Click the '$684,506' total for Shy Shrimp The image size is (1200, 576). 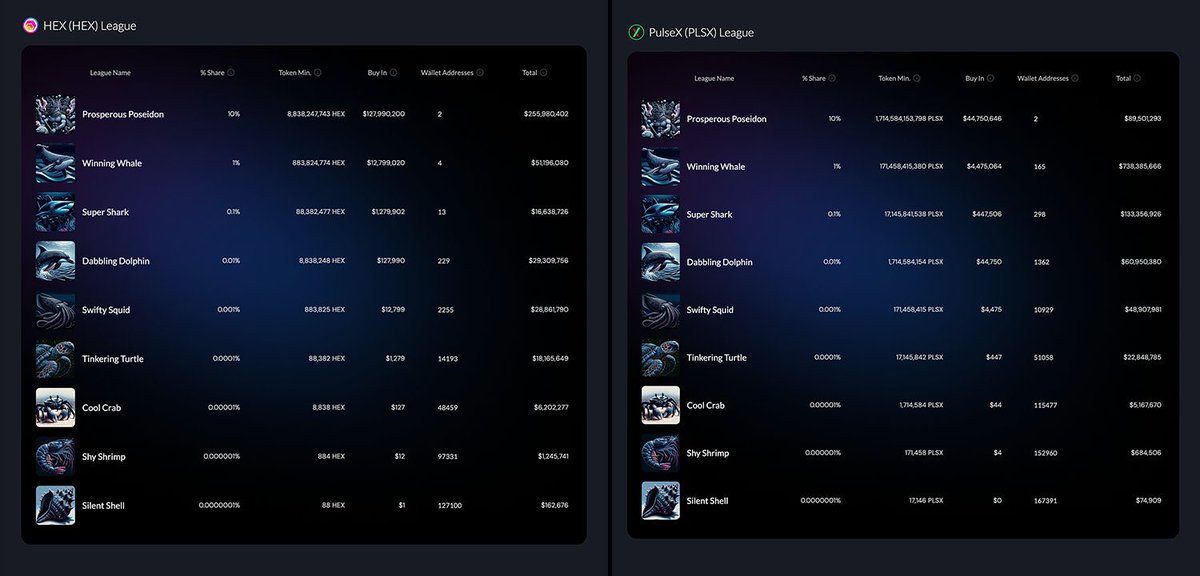(x=1147, y=453)
